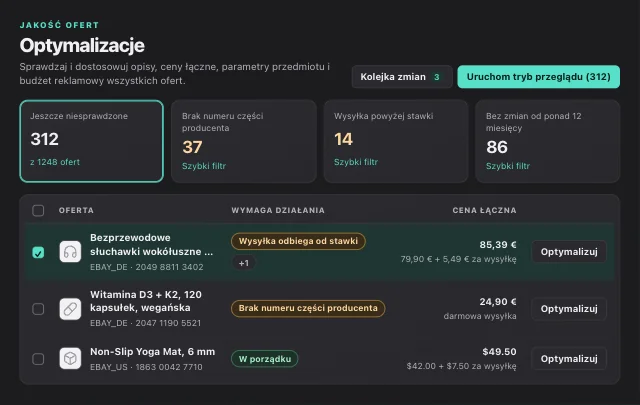Select the Jeszcze niesprawdzone 312 card
This screenshot has width=640, height=405.
point(91,141)
